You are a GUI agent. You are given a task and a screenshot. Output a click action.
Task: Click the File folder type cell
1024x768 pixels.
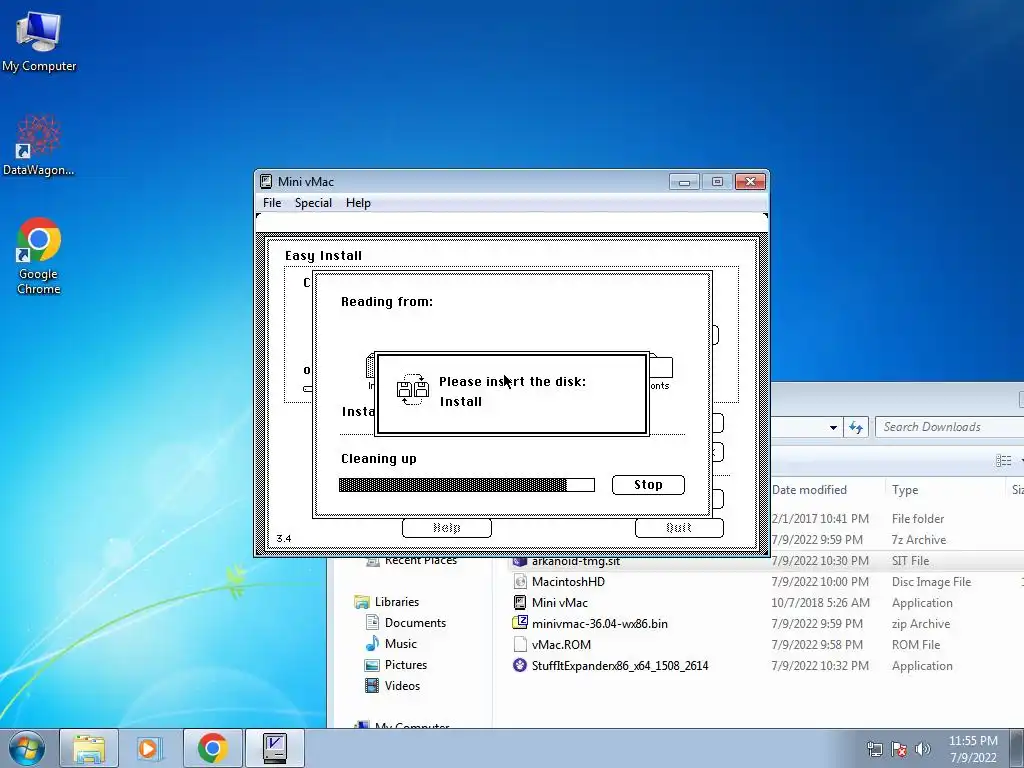click(918, 519)
